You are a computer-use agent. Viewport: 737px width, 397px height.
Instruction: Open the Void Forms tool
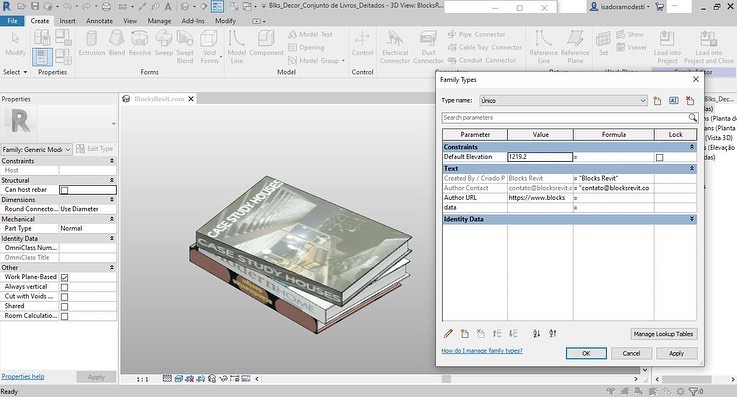209,47
